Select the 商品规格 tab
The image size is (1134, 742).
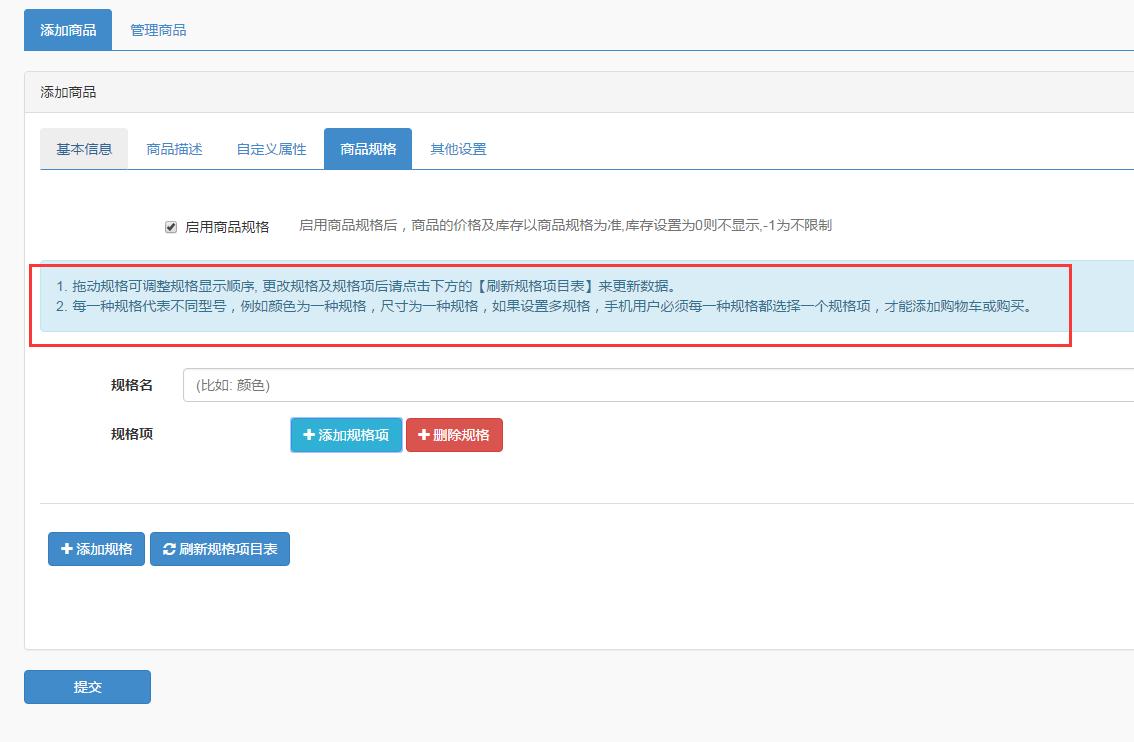[367, 148]
